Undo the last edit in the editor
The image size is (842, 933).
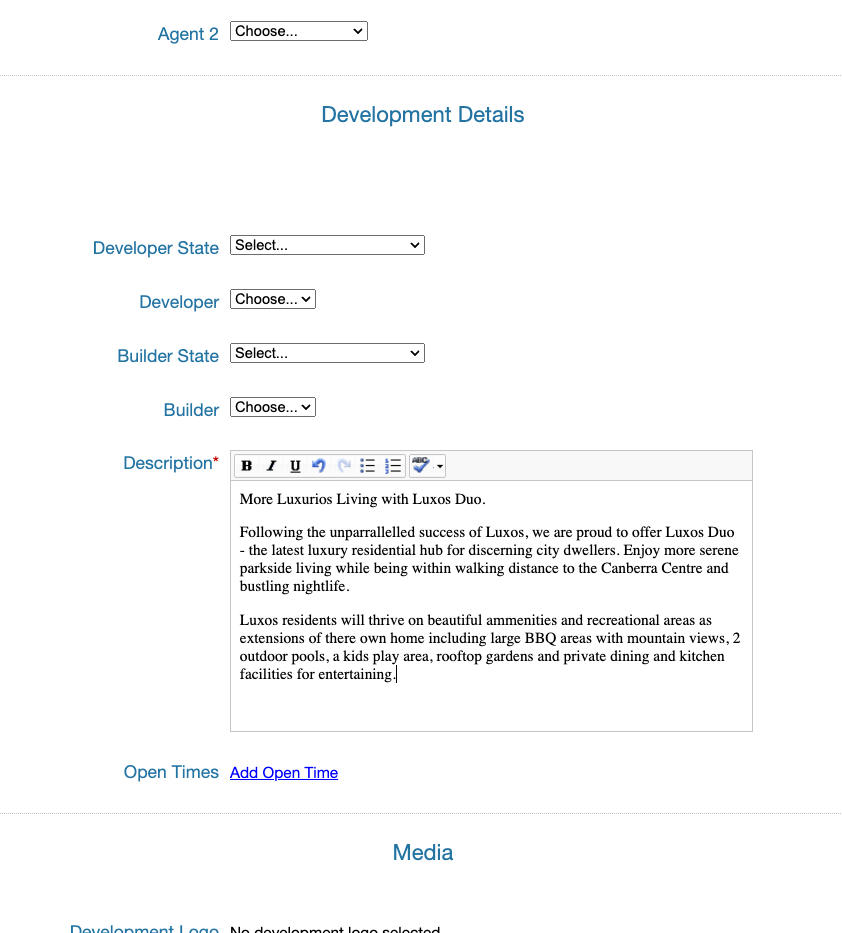pos(319,465)
